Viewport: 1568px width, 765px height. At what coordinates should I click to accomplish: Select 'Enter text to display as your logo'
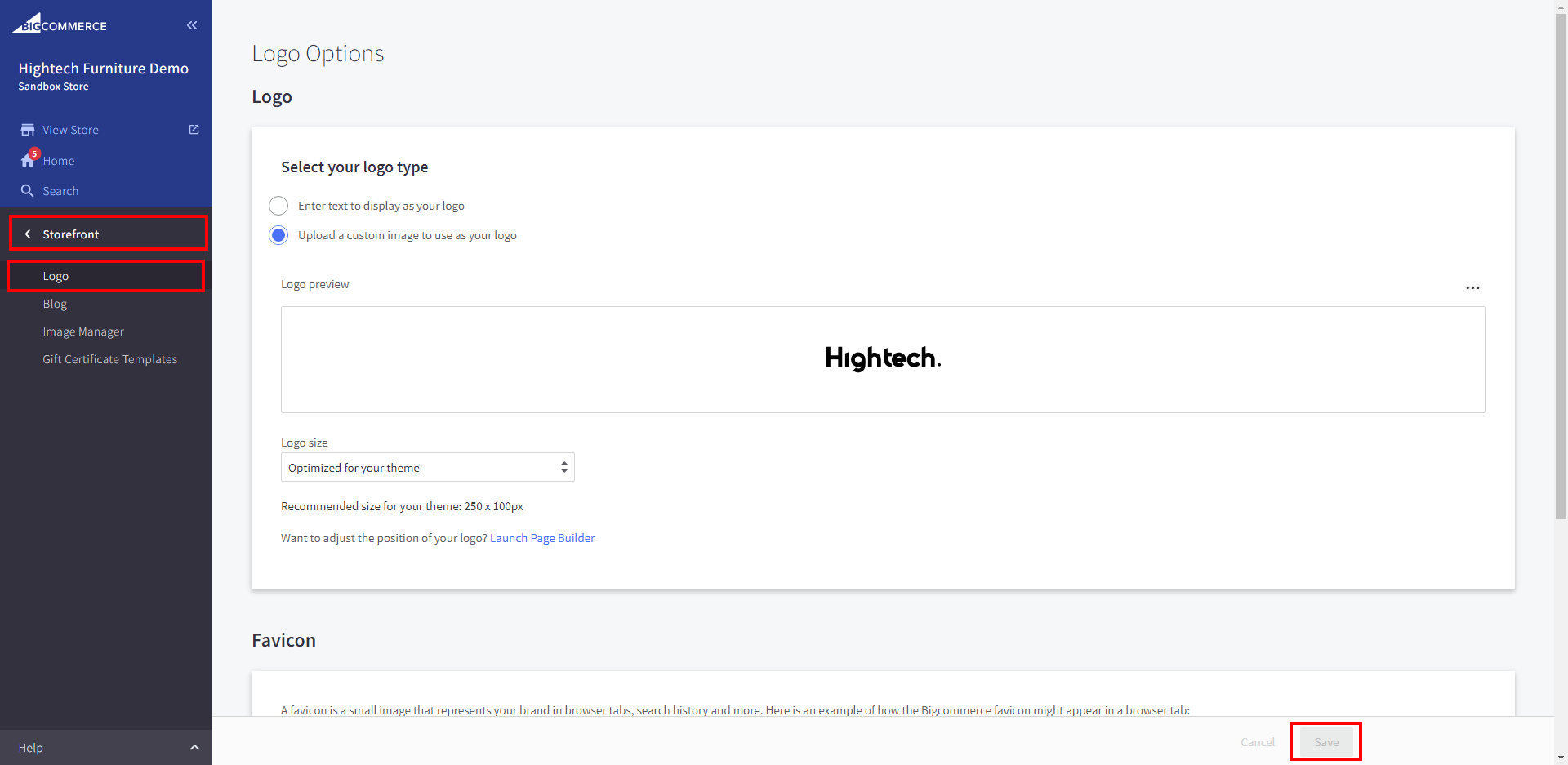(x=278, y=206)
